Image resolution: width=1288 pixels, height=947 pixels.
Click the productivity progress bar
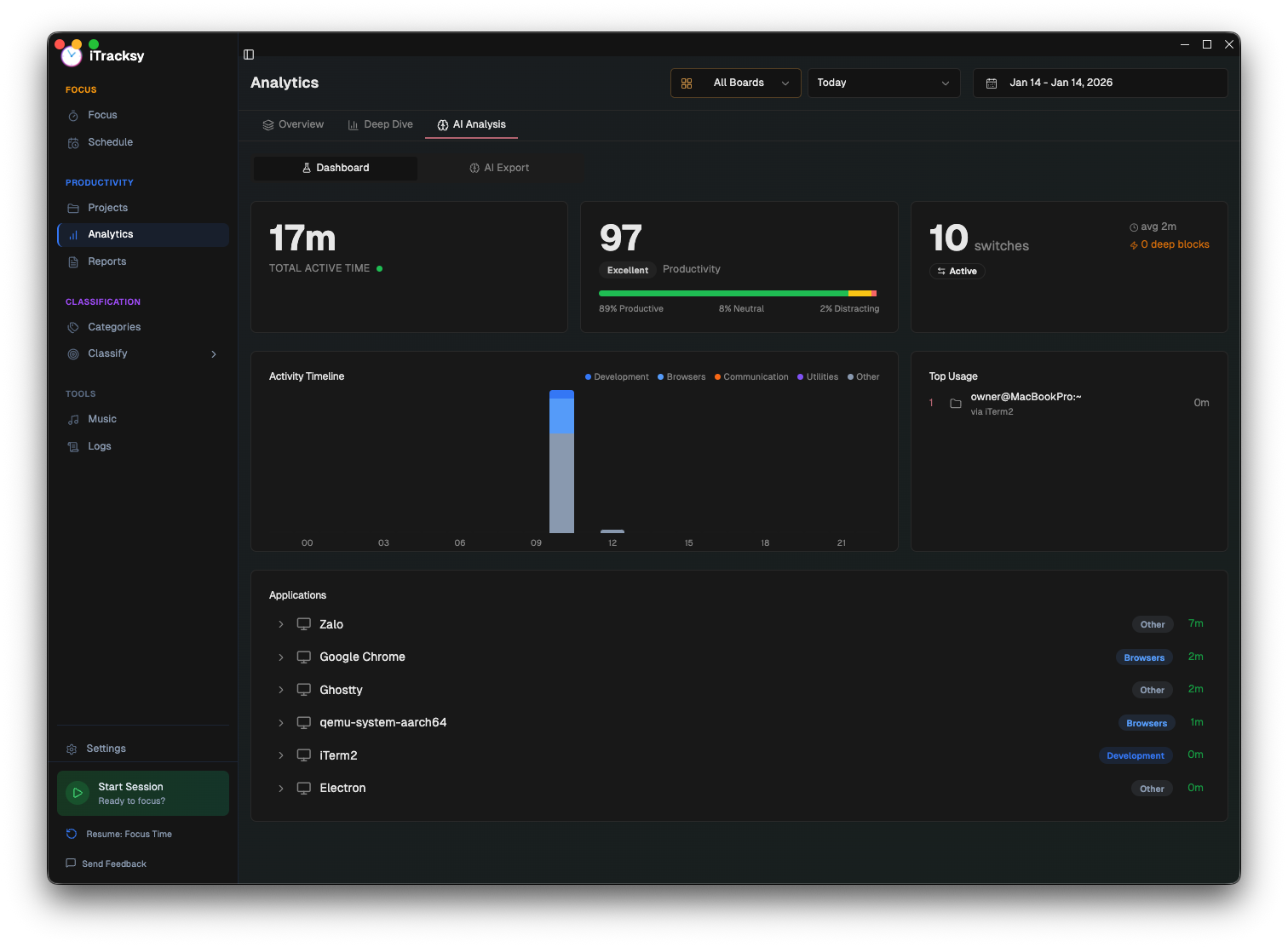(738, 293)
